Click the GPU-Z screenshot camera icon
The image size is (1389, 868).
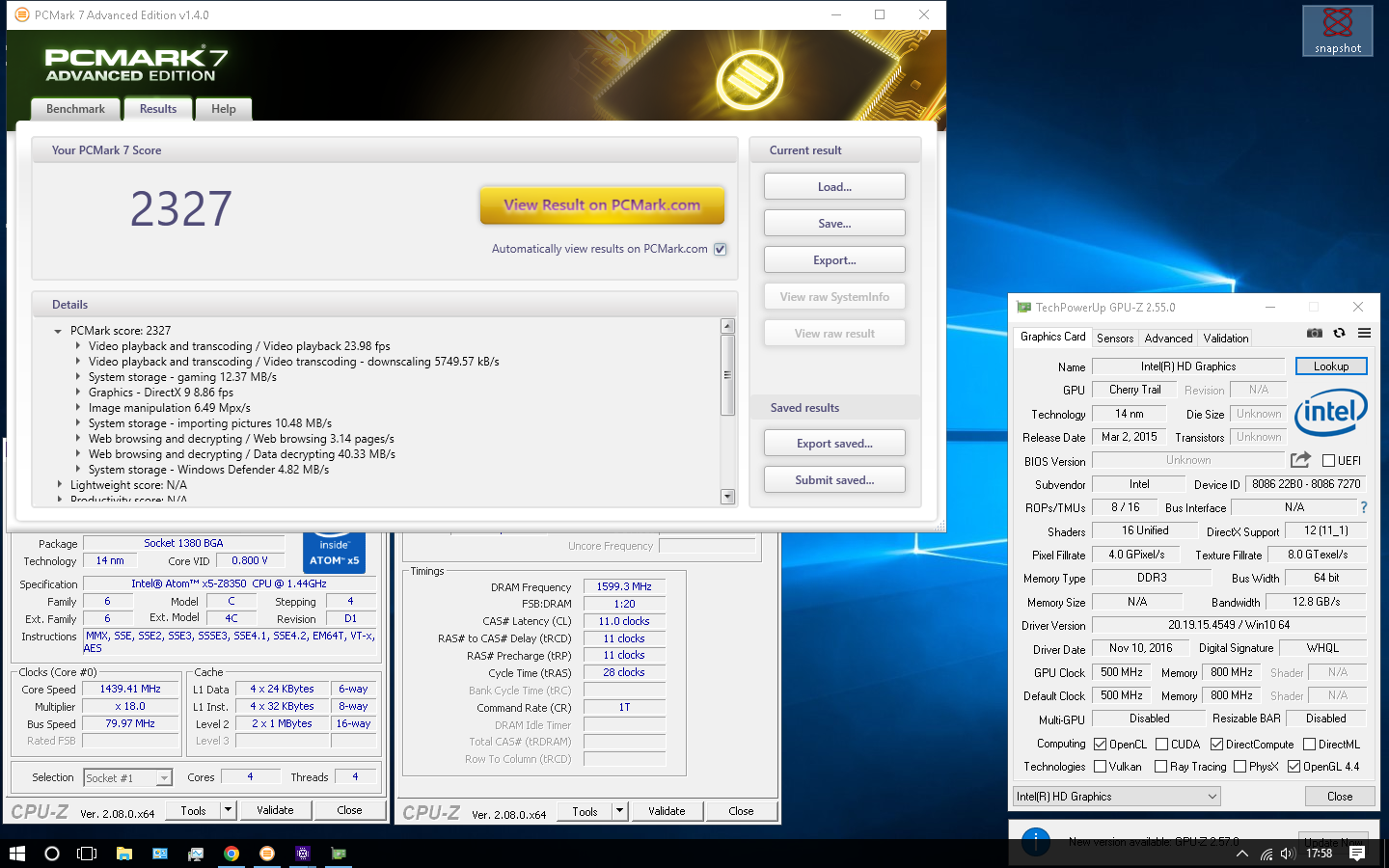coord(1314,334)
